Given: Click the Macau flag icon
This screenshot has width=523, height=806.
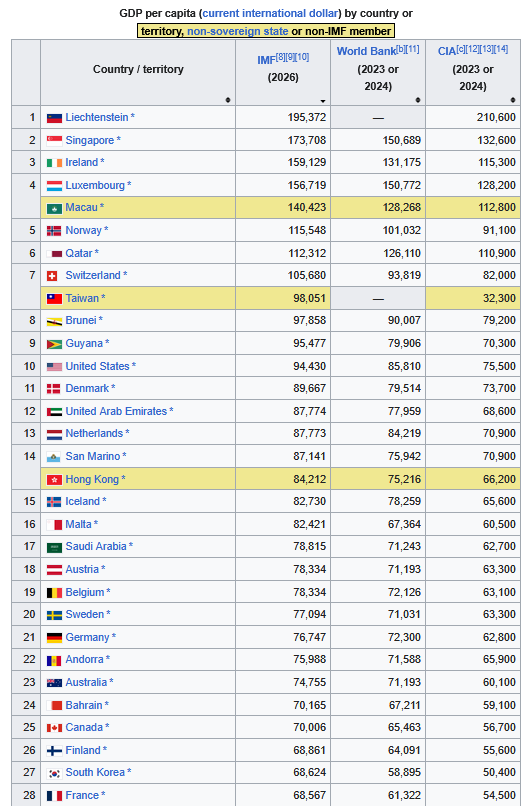Looking at the screenshot, I should click(54, 208).
